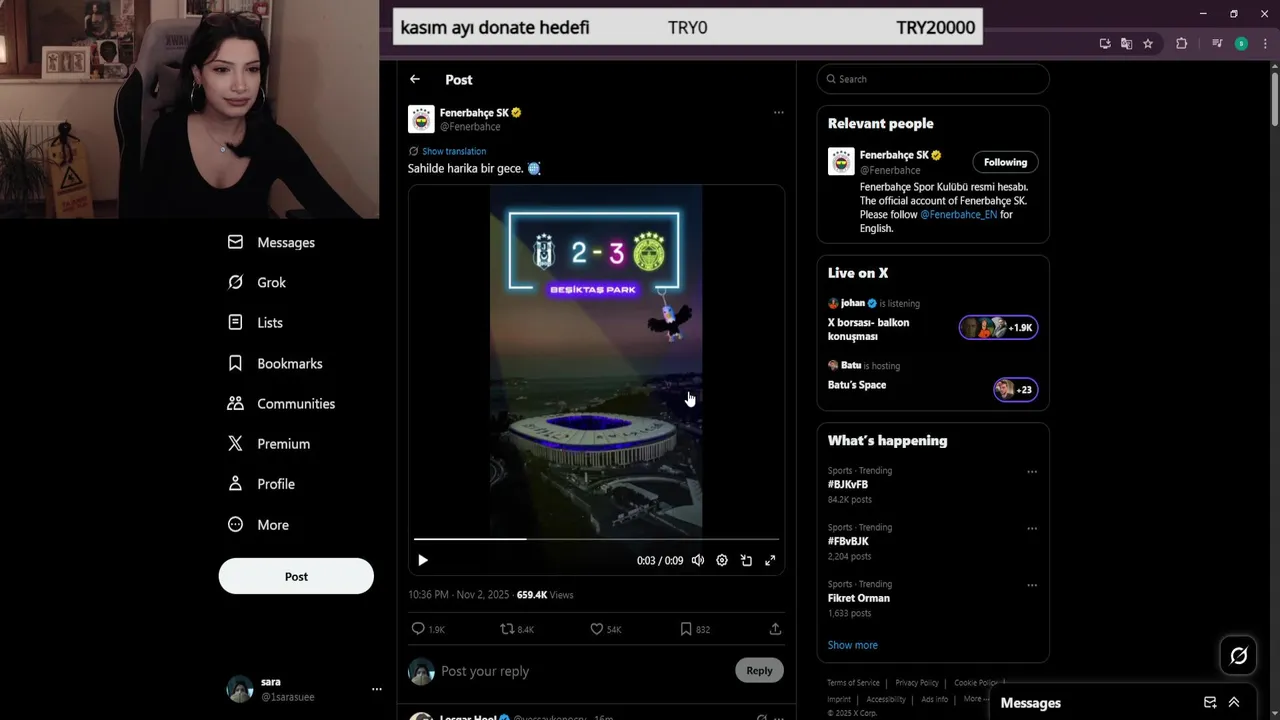Open the sara profile avatar at bottom left
This screenshot has width=1280, height=720.
pos(240,689)
